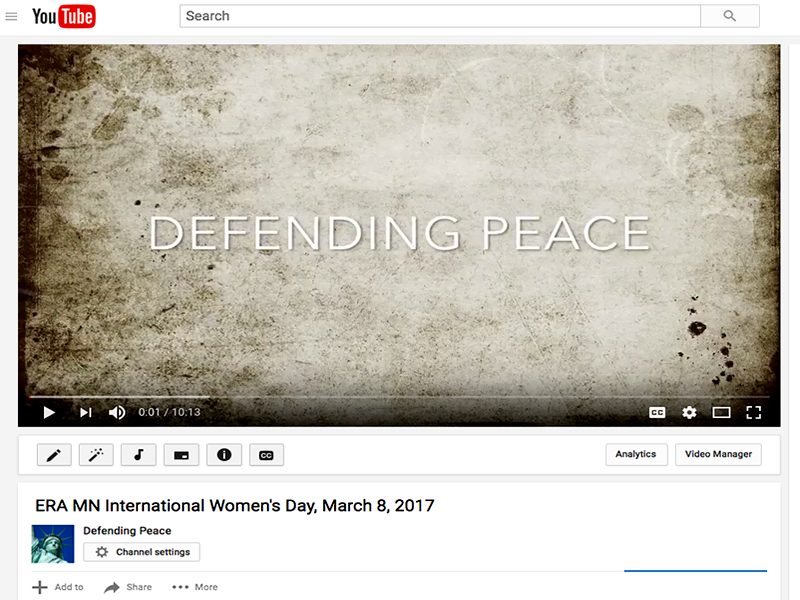Enter full screen mode
Screen dimensions: 800x600
click(x=754, y=412)
